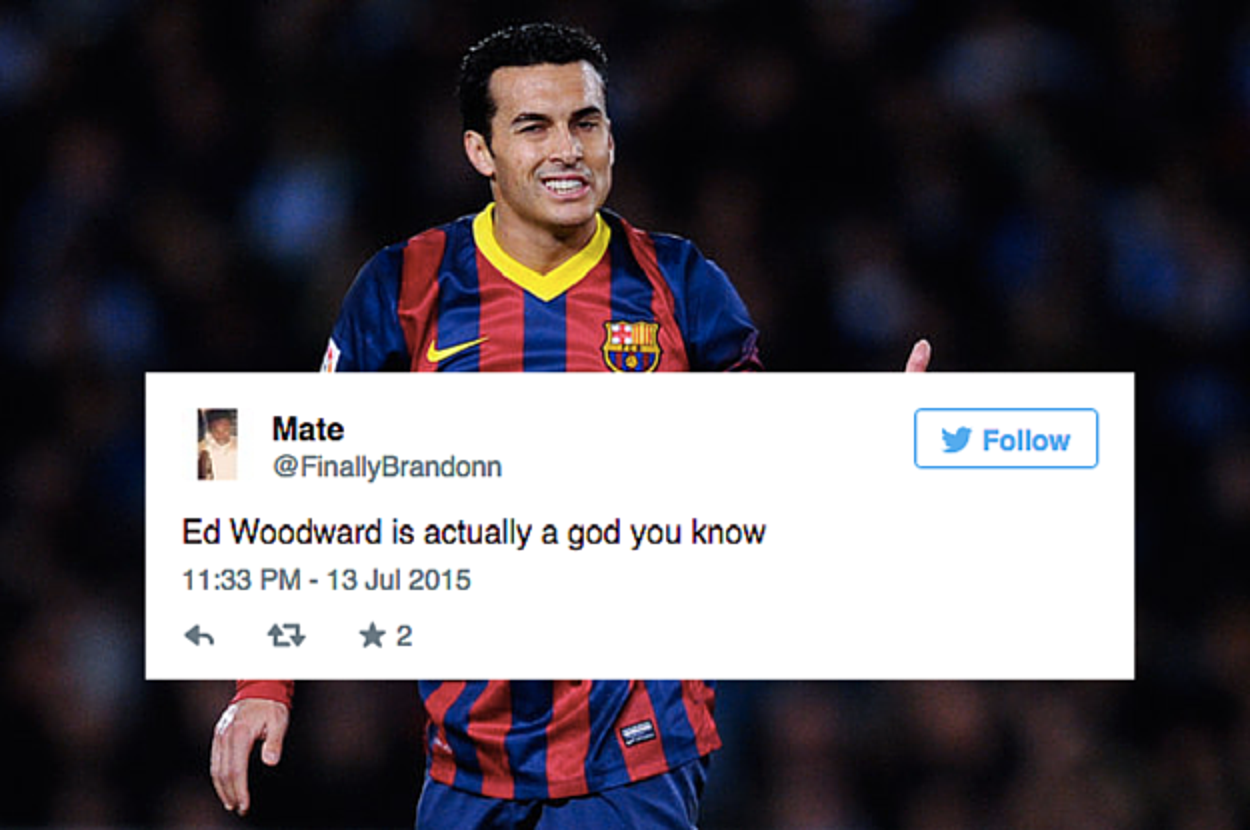Click the raised thumb beside tweet card
This screenshot has width=1250, height=830.
[x=918, y=355]
